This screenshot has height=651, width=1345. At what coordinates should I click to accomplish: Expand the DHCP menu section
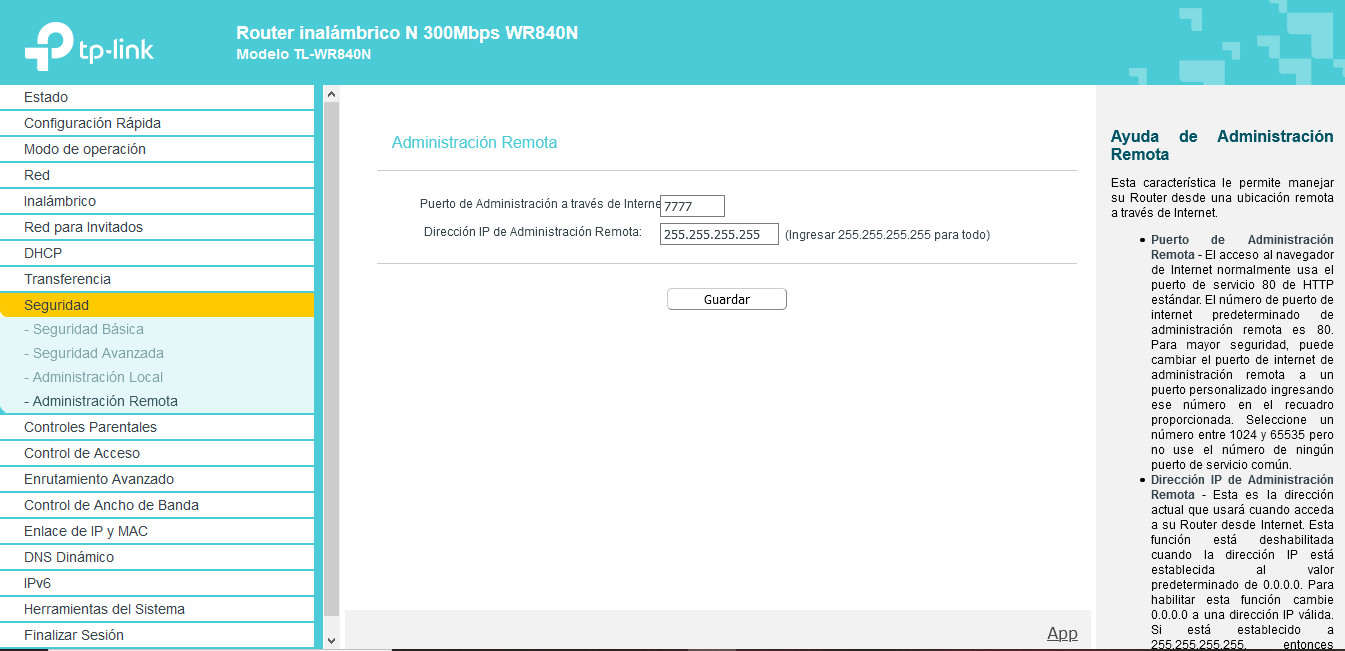[x=43, y=253]
